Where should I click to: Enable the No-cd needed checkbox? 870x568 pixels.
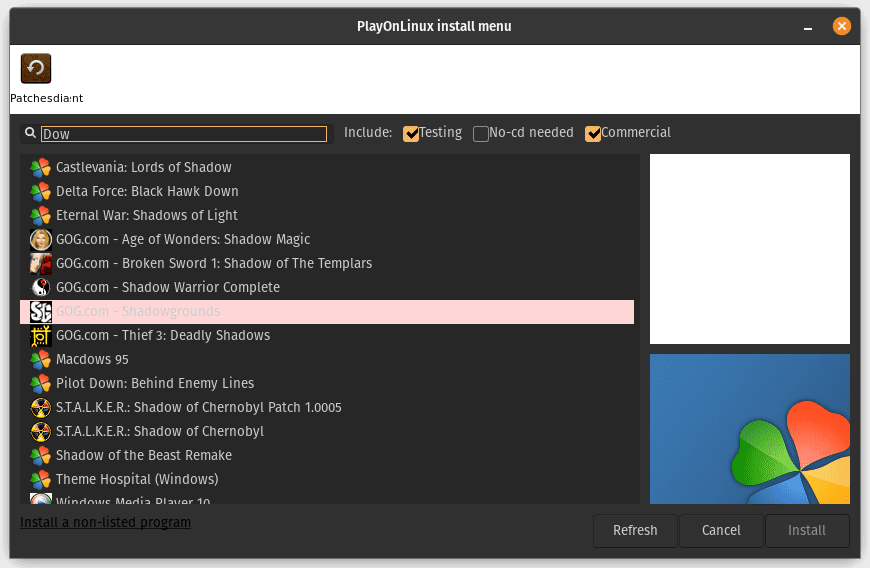coord(481,133)
